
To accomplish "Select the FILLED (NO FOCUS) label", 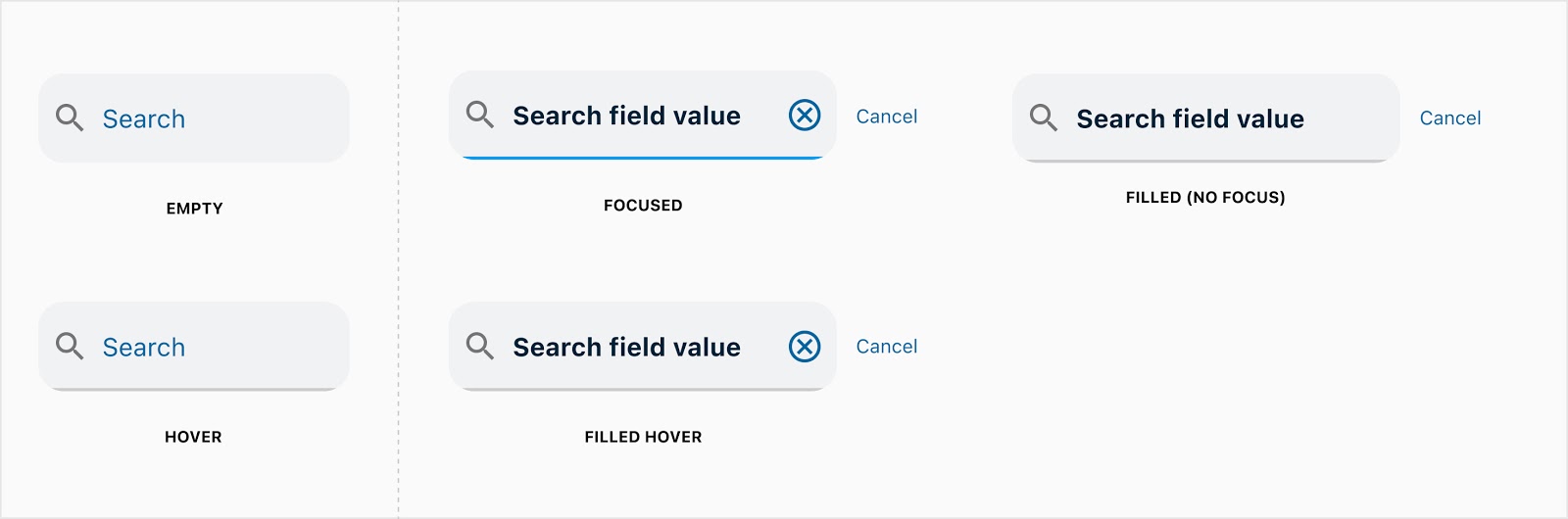I will [x=1205, y=198].
